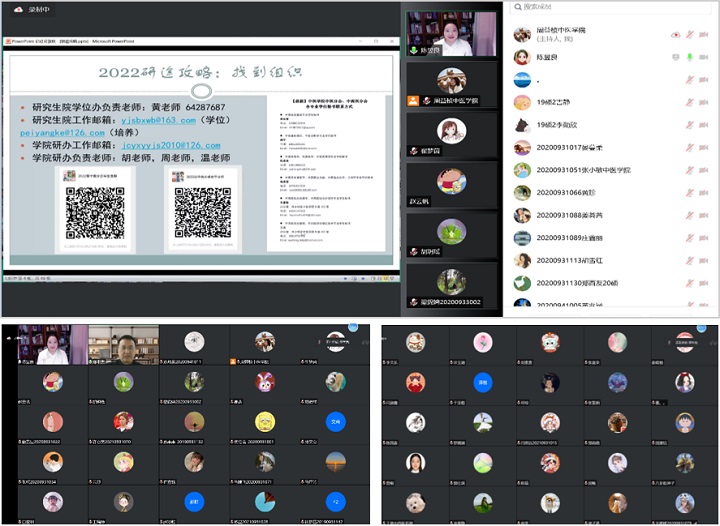
Task: Click the screen share icon beside 陈蓝良
Action: (675, 57)
